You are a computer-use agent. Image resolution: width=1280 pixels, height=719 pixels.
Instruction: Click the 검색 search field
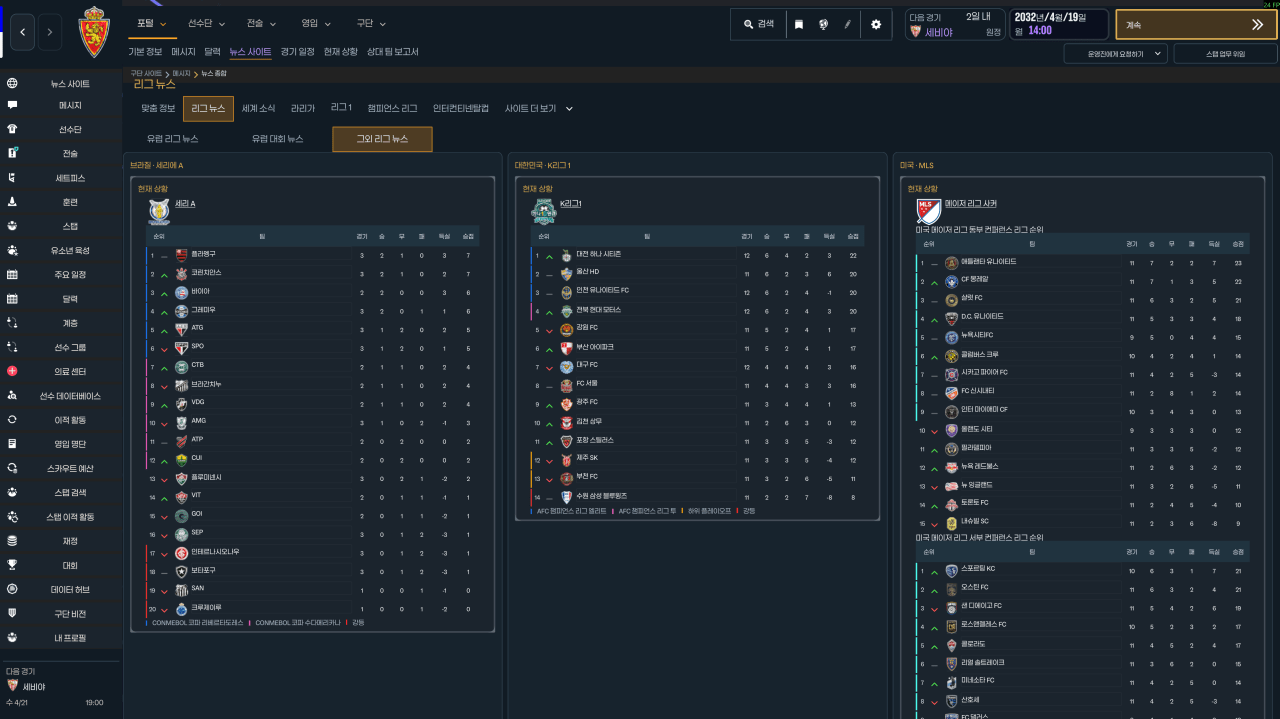point(758,24)
